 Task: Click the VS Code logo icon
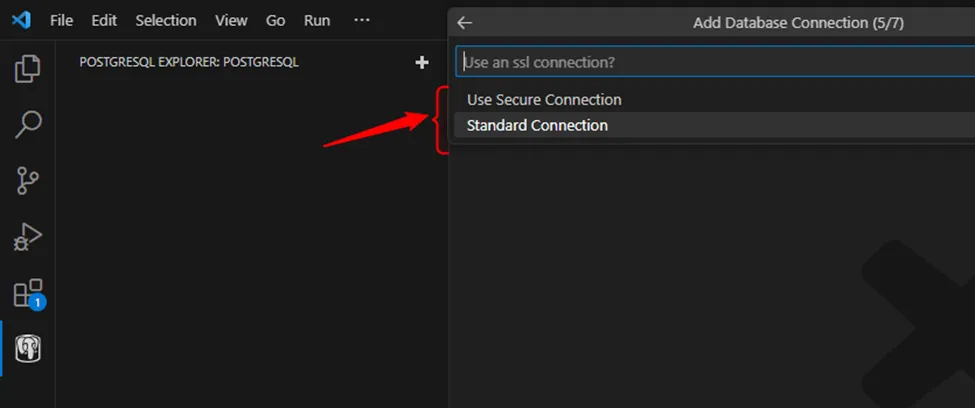[22, 20]
